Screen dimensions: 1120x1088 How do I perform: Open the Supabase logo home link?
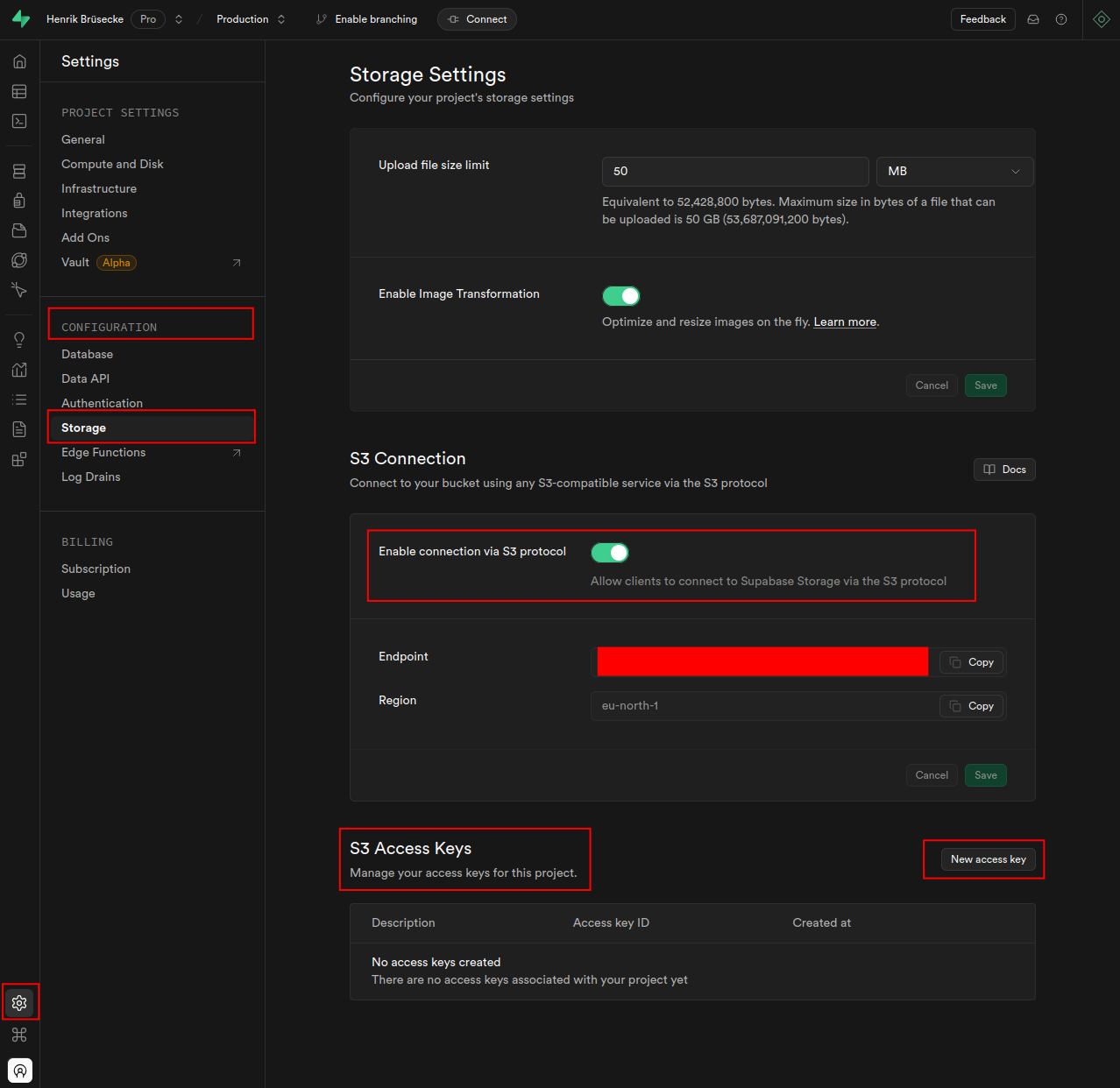(21, 19)
